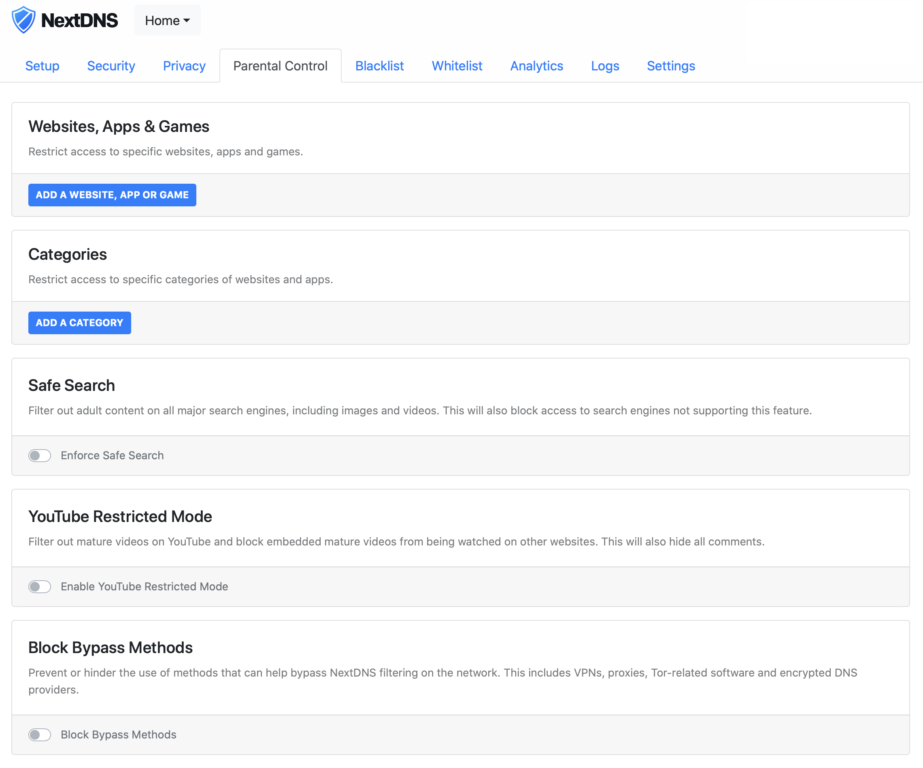Enable YouTube Restricted Mode switch
This screenshot has width=923, height=768.
[x=39, y=587]
